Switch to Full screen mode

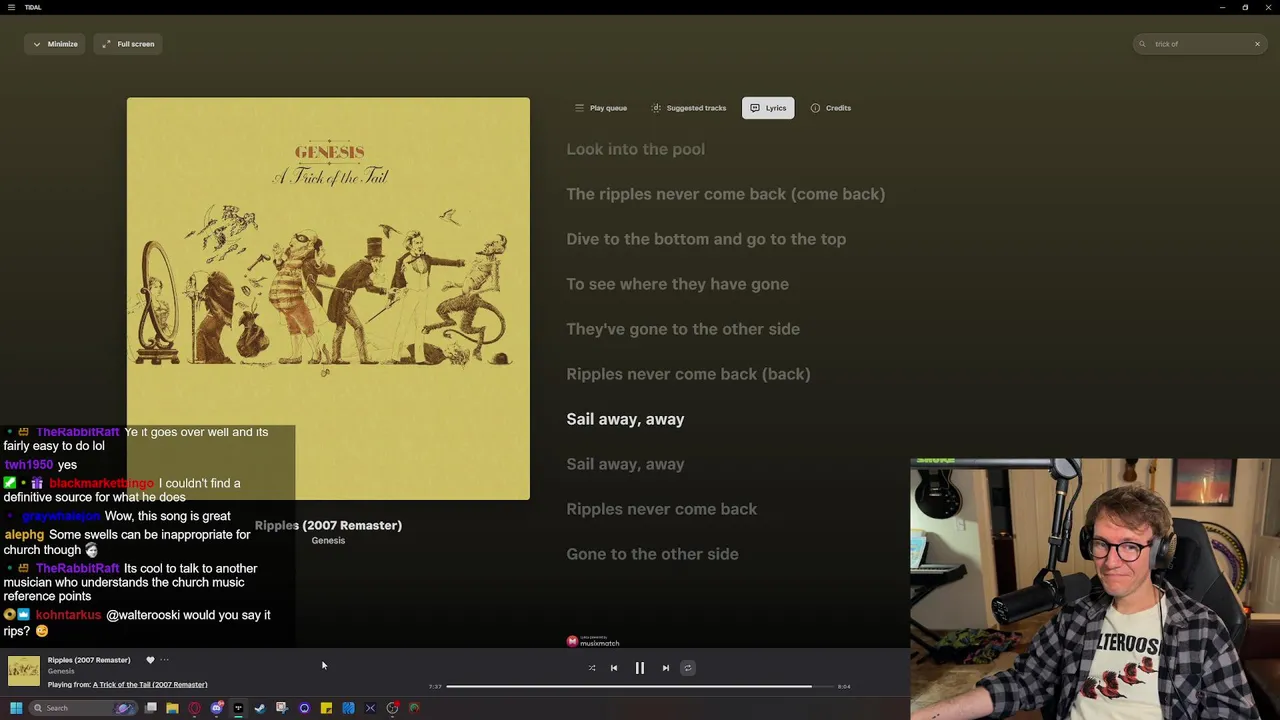[128, 44]
